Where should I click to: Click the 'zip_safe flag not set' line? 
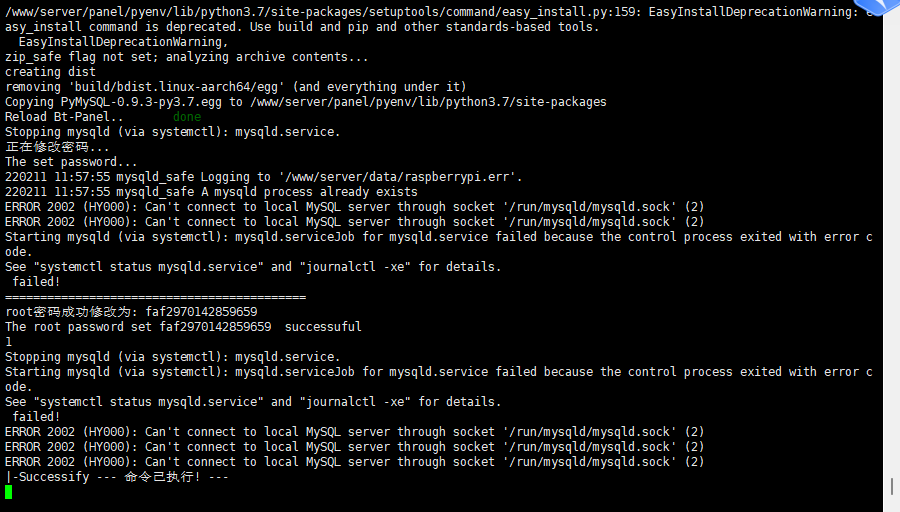pos(187,57)
